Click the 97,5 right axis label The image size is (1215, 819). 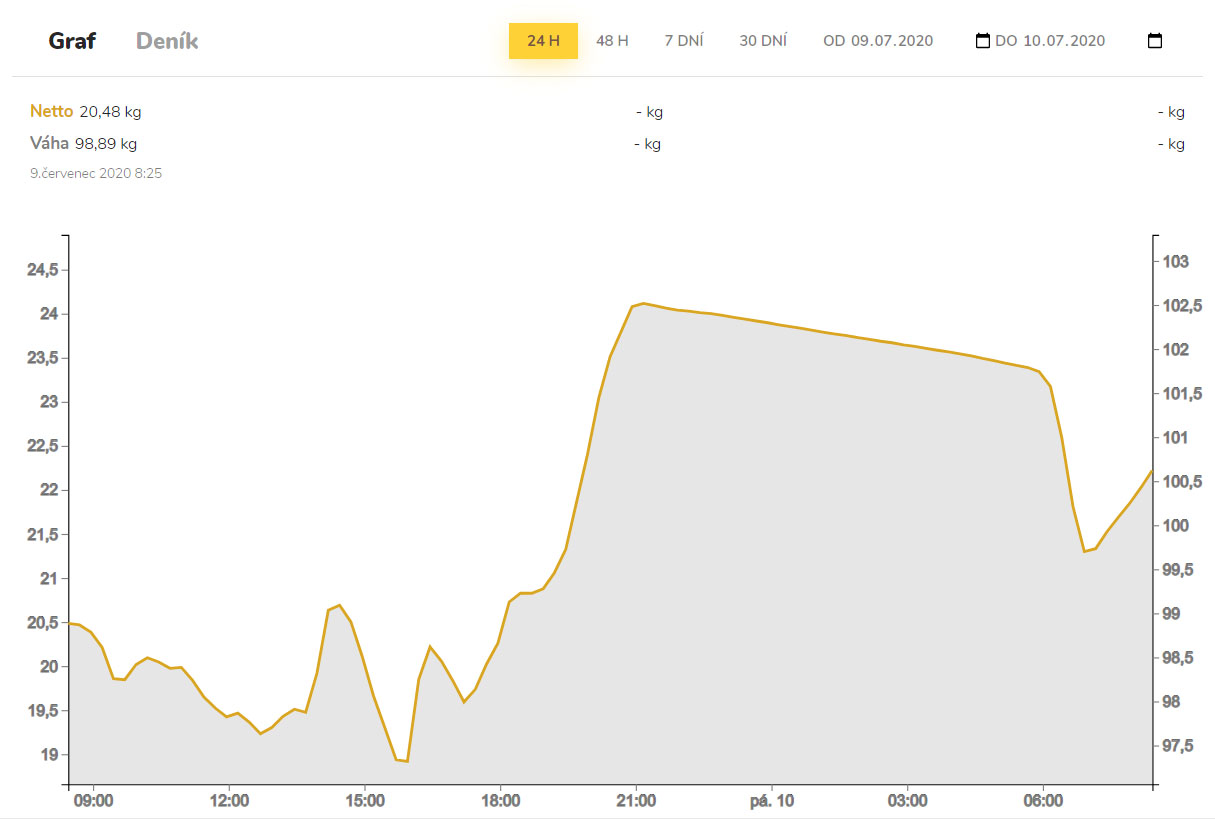click(x=1178, y=746)
